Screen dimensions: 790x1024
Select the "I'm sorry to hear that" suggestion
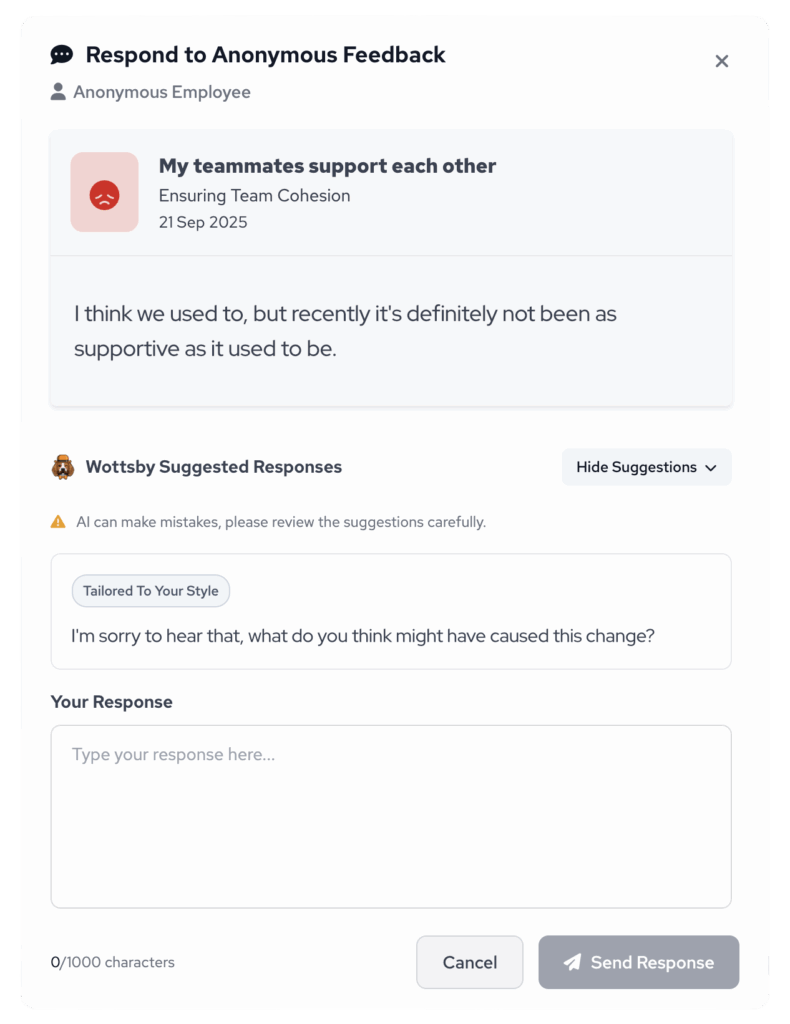362,635
